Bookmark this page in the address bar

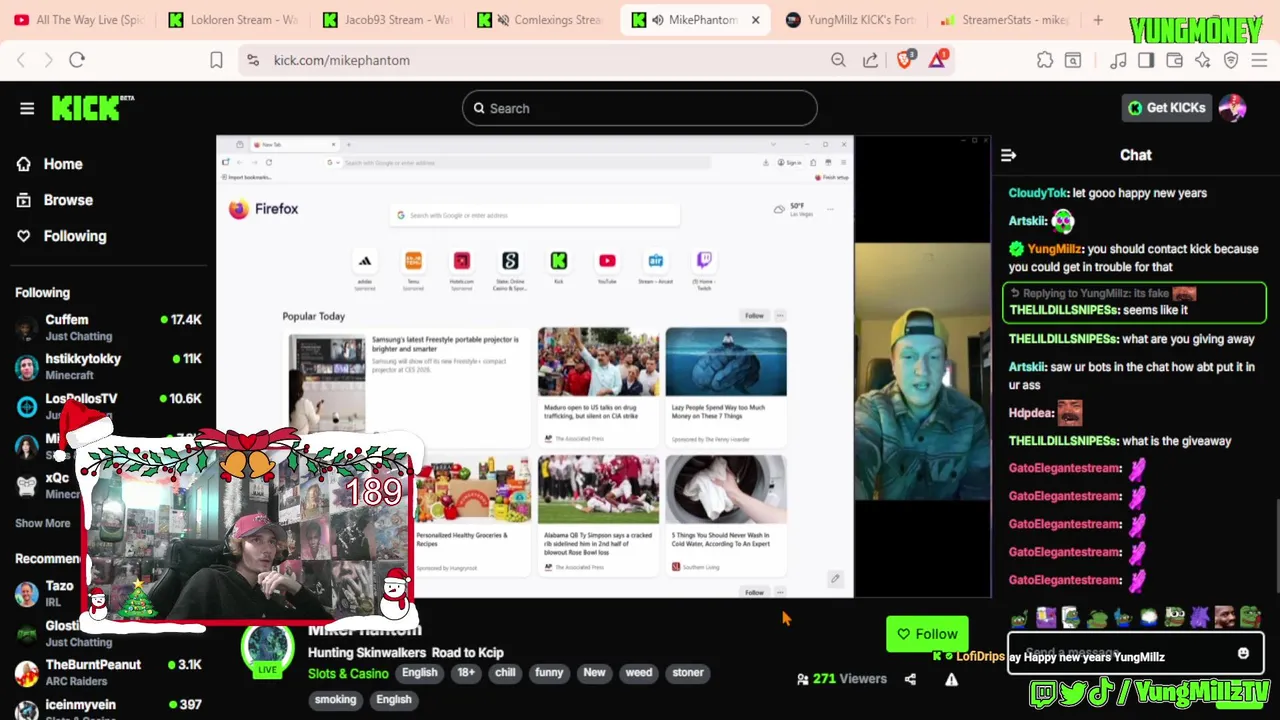pyautogui.click(x=216, y=60)
